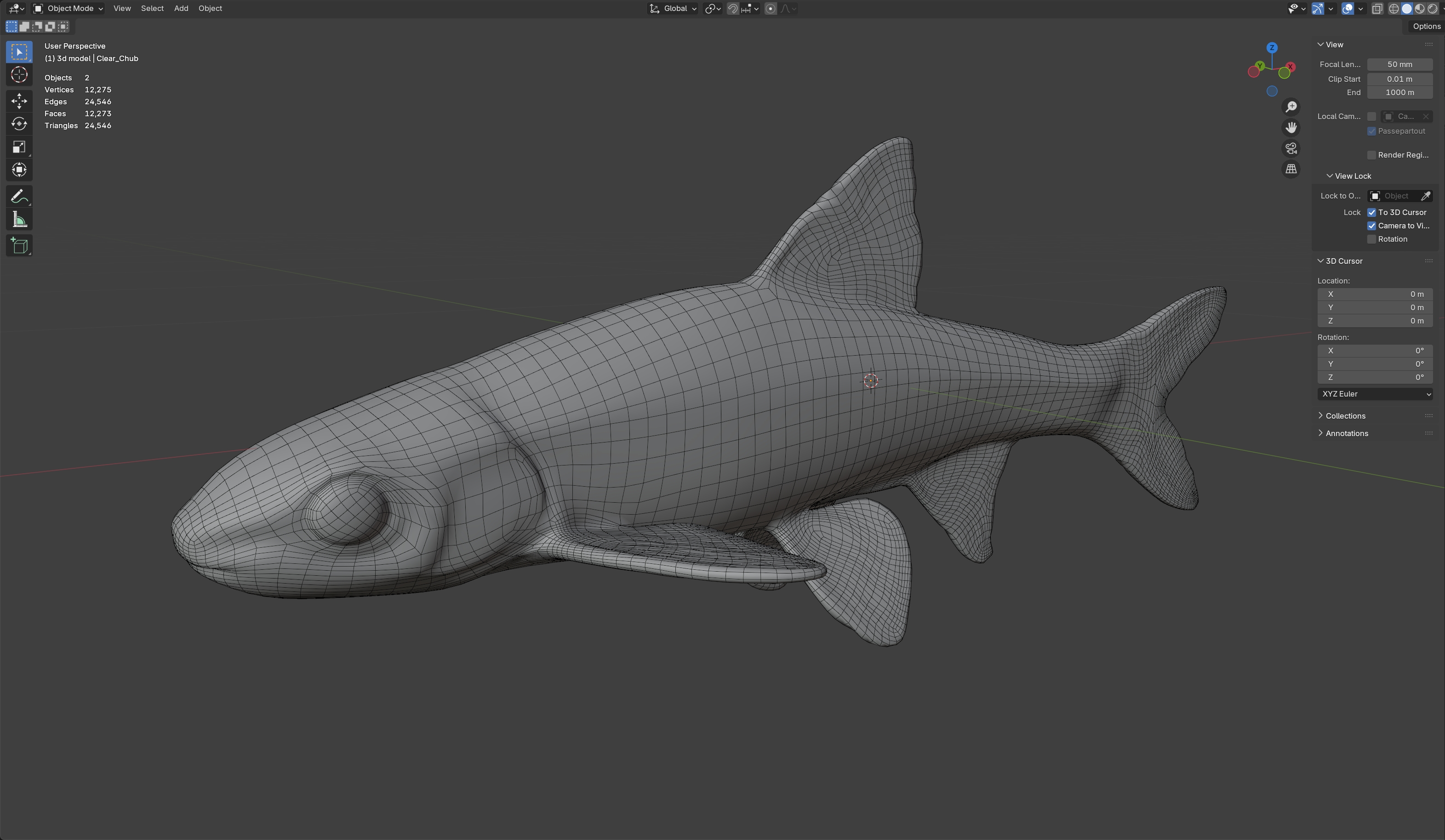Enable the Rotation lock checkbox
Screen dimensions: 1445x840
coord(1371,239)
